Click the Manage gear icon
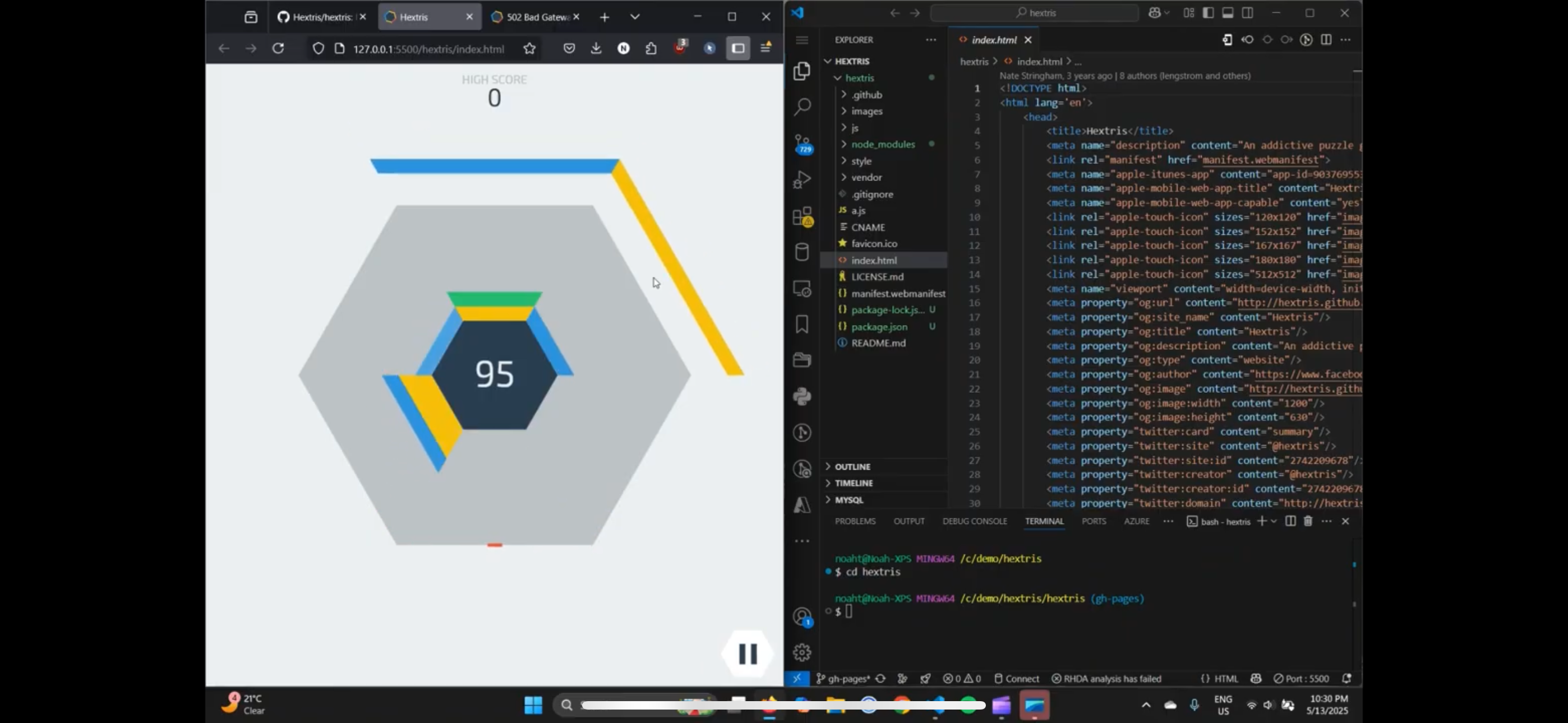The image size is (1568, 723). click(803, 652)
